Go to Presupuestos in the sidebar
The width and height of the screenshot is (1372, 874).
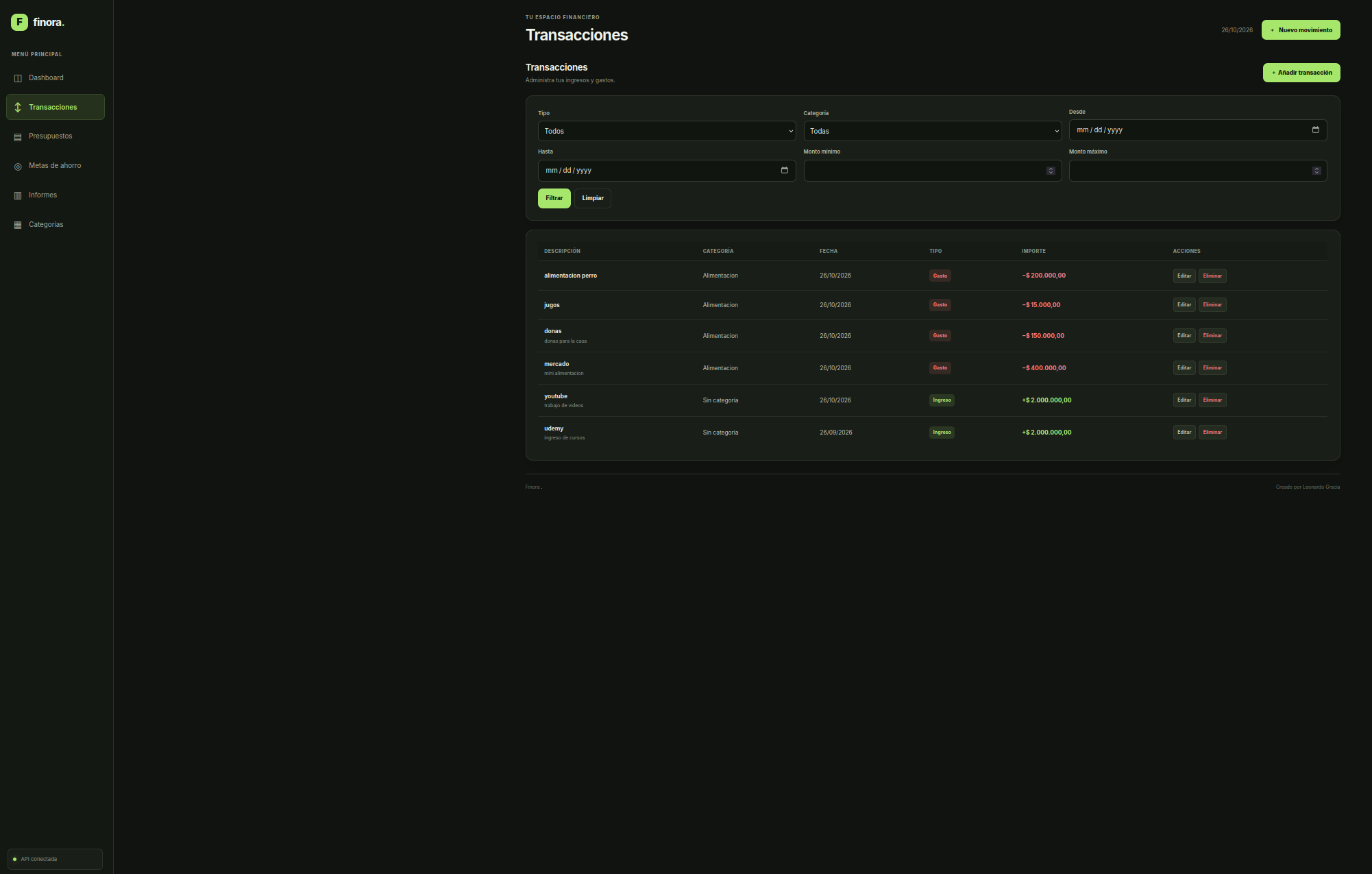56,136
